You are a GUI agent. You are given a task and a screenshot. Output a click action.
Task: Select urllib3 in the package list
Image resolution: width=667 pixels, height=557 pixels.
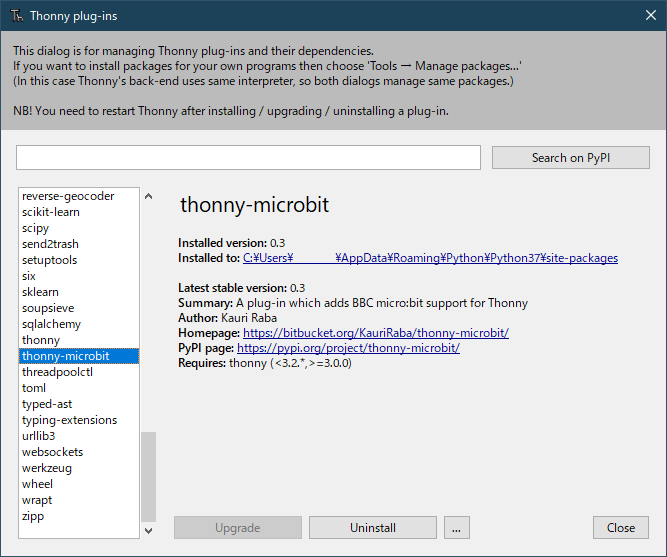click(x=79, y=436)
